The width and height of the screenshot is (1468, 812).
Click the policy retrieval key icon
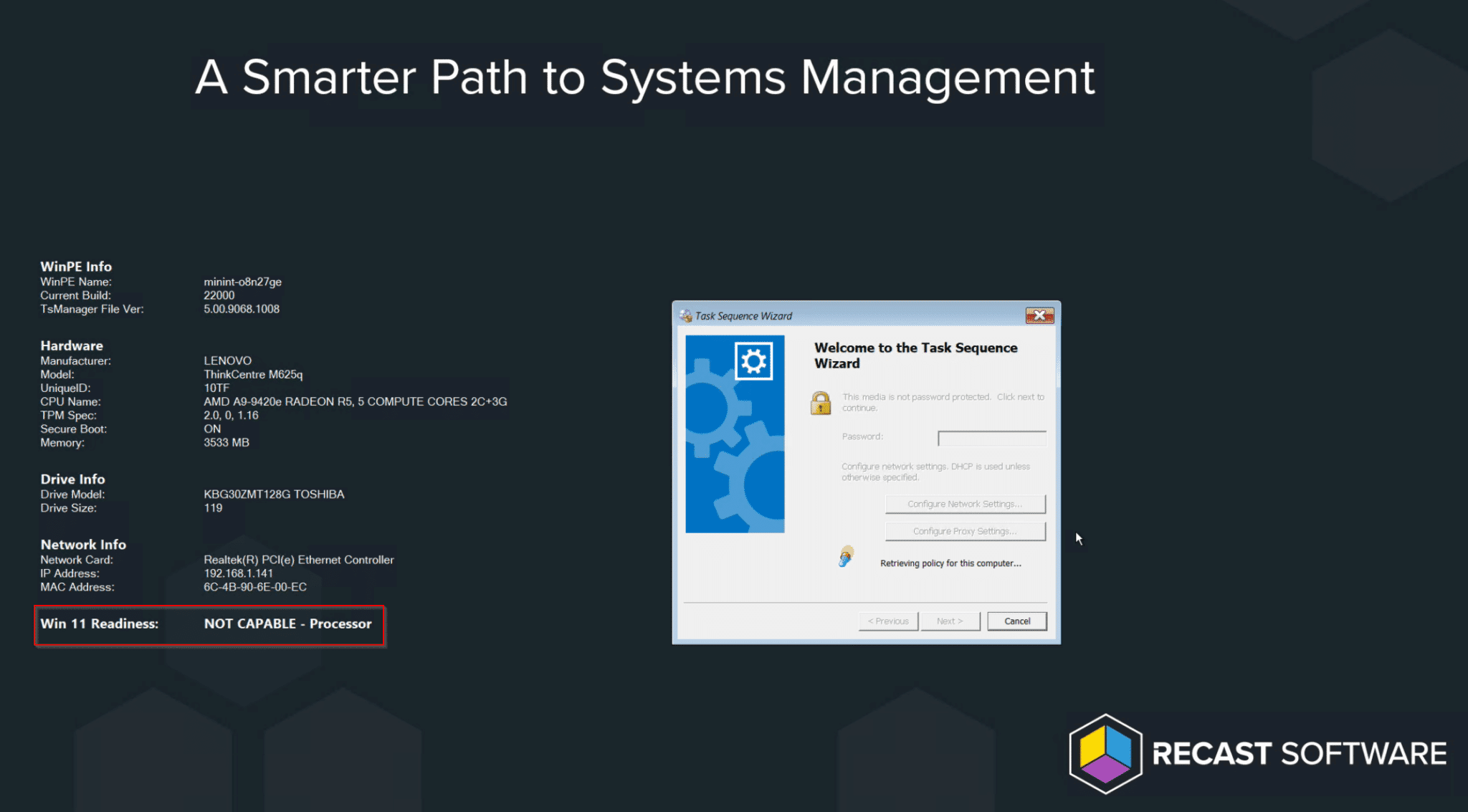tap(846, 557)
